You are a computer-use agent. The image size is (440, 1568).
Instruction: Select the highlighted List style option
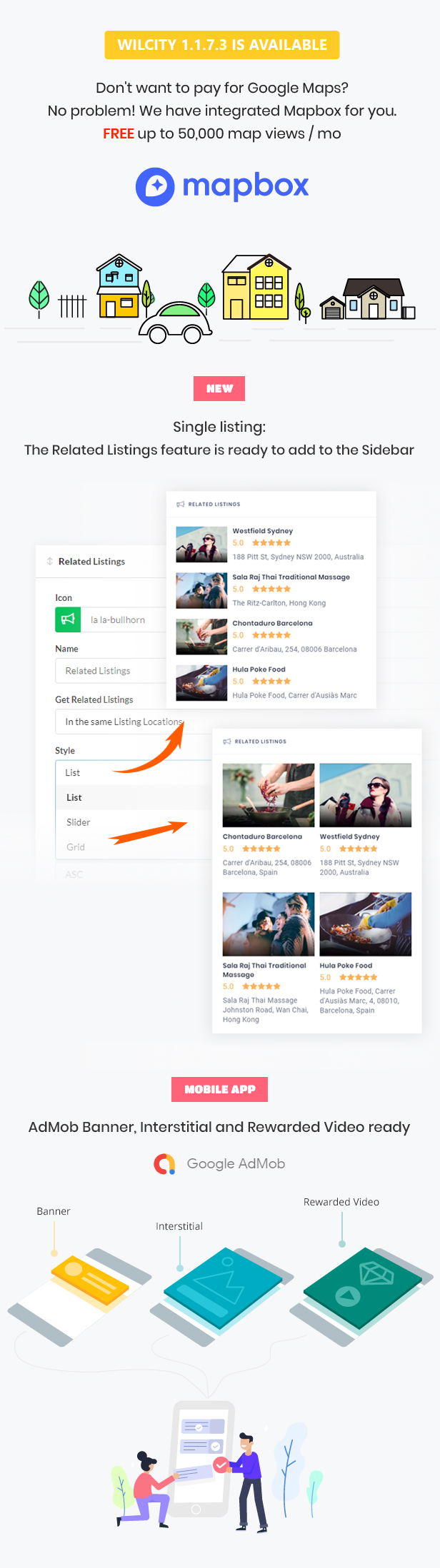pos(74,797)
